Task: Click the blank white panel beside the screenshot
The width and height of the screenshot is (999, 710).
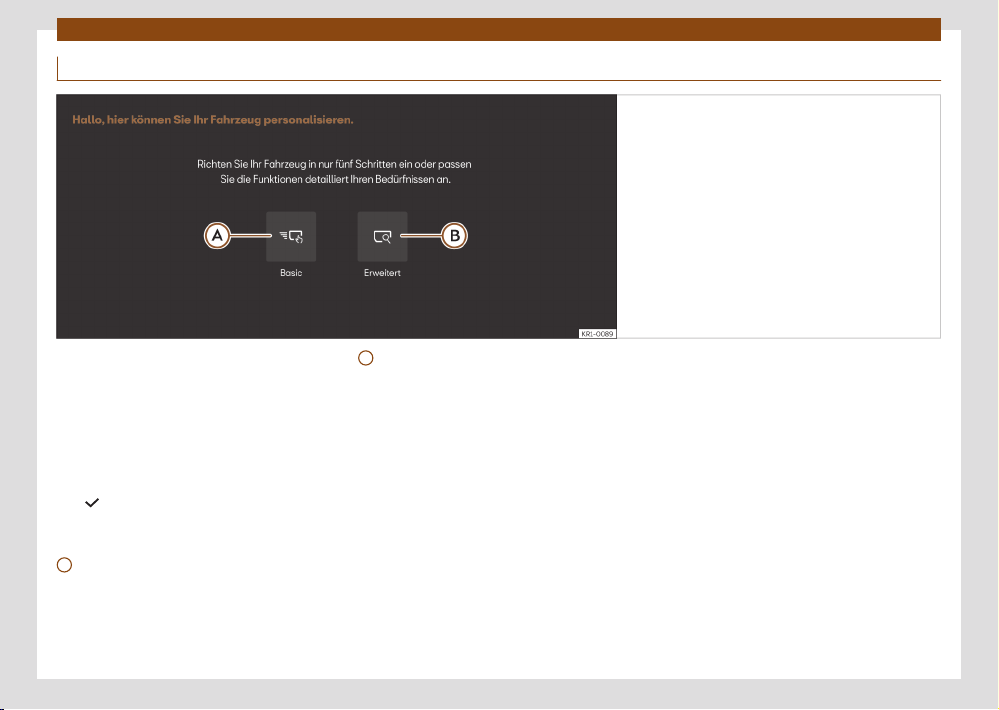Action: (778, 216)
